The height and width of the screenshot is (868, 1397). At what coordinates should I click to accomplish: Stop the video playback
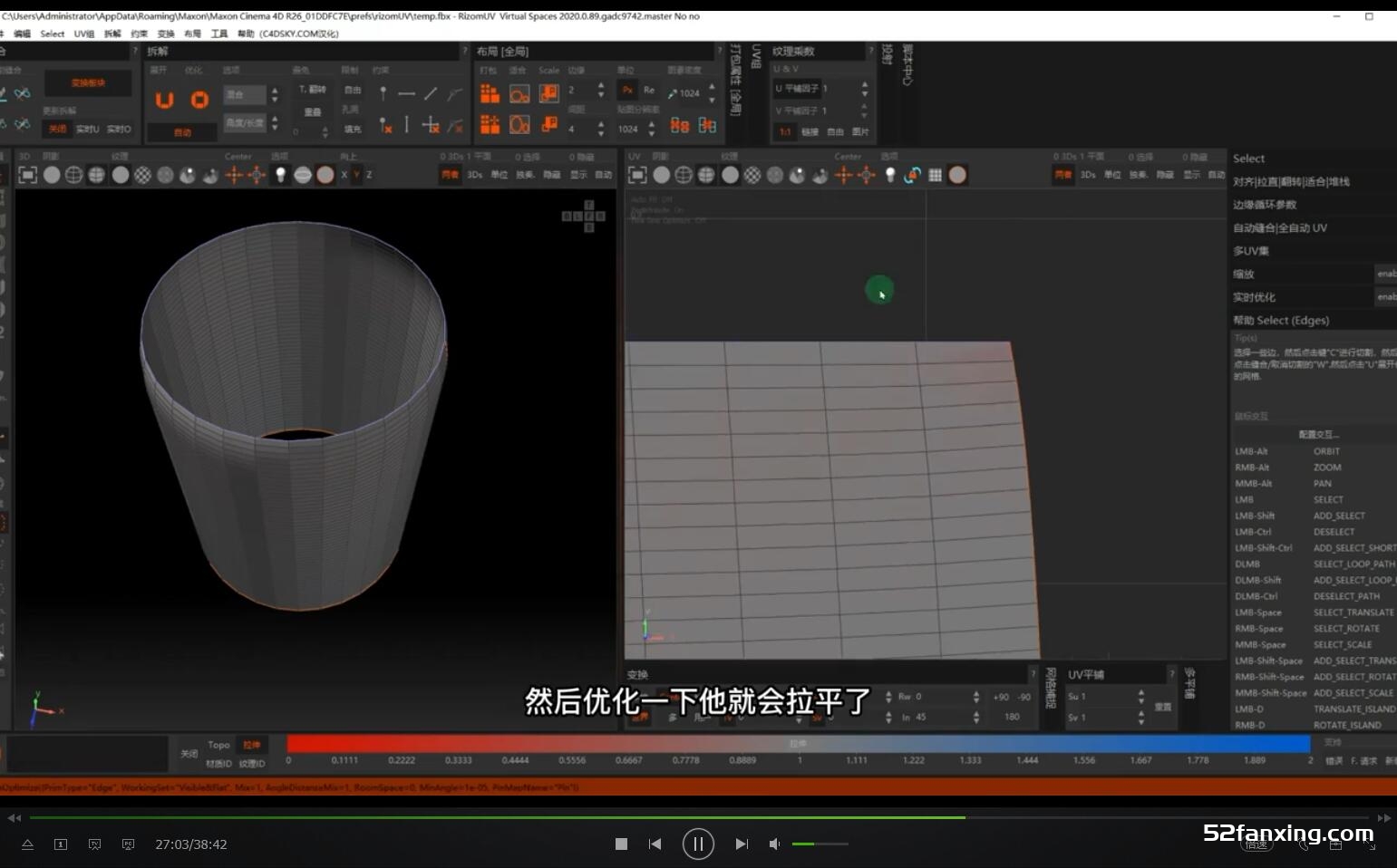tap(621, 844)
